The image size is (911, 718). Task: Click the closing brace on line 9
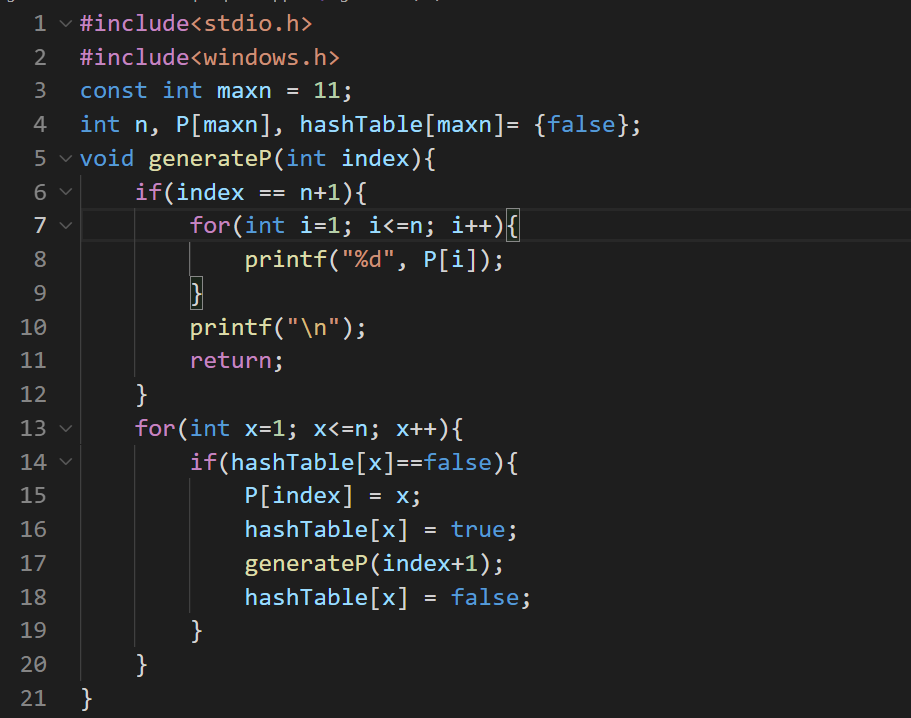(x=196, y=293)
